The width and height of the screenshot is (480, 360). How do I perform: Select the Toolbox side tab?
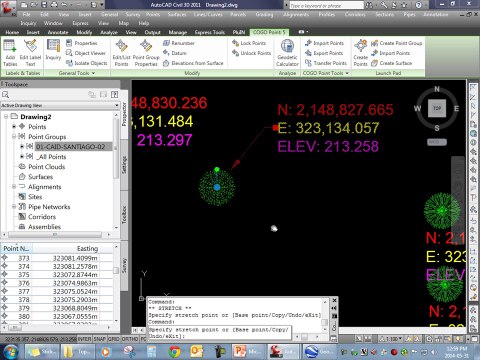(x=124, y=215)
